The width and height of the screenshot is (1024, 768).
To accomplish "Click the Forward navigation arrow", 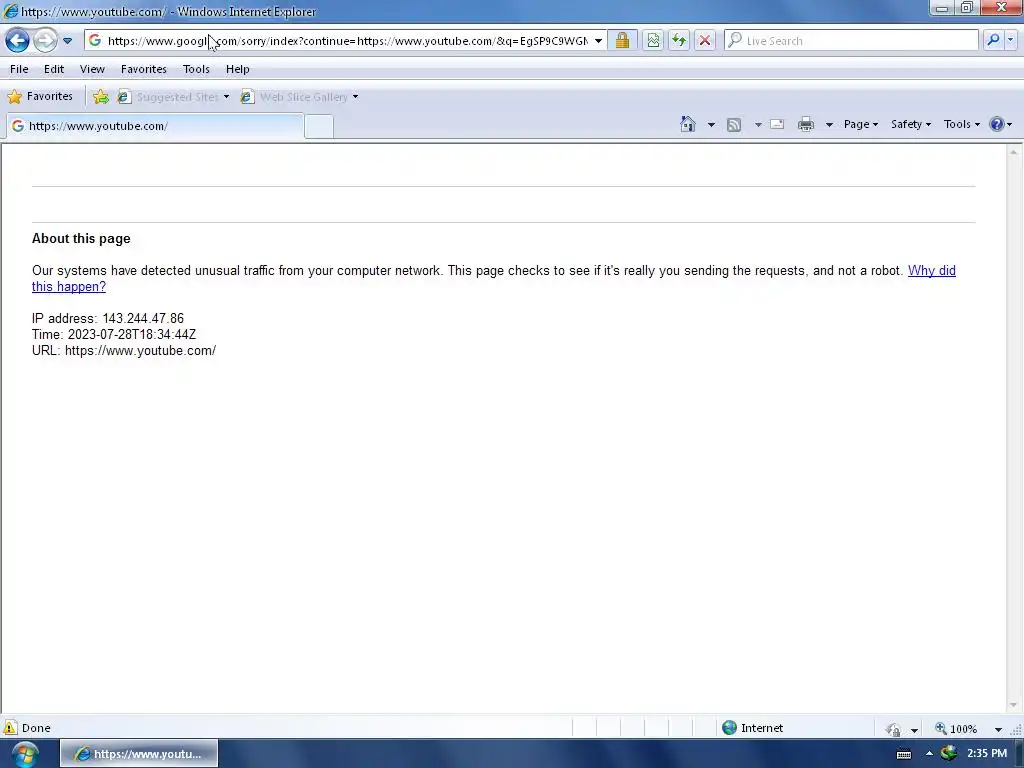I will pos(45,40).
